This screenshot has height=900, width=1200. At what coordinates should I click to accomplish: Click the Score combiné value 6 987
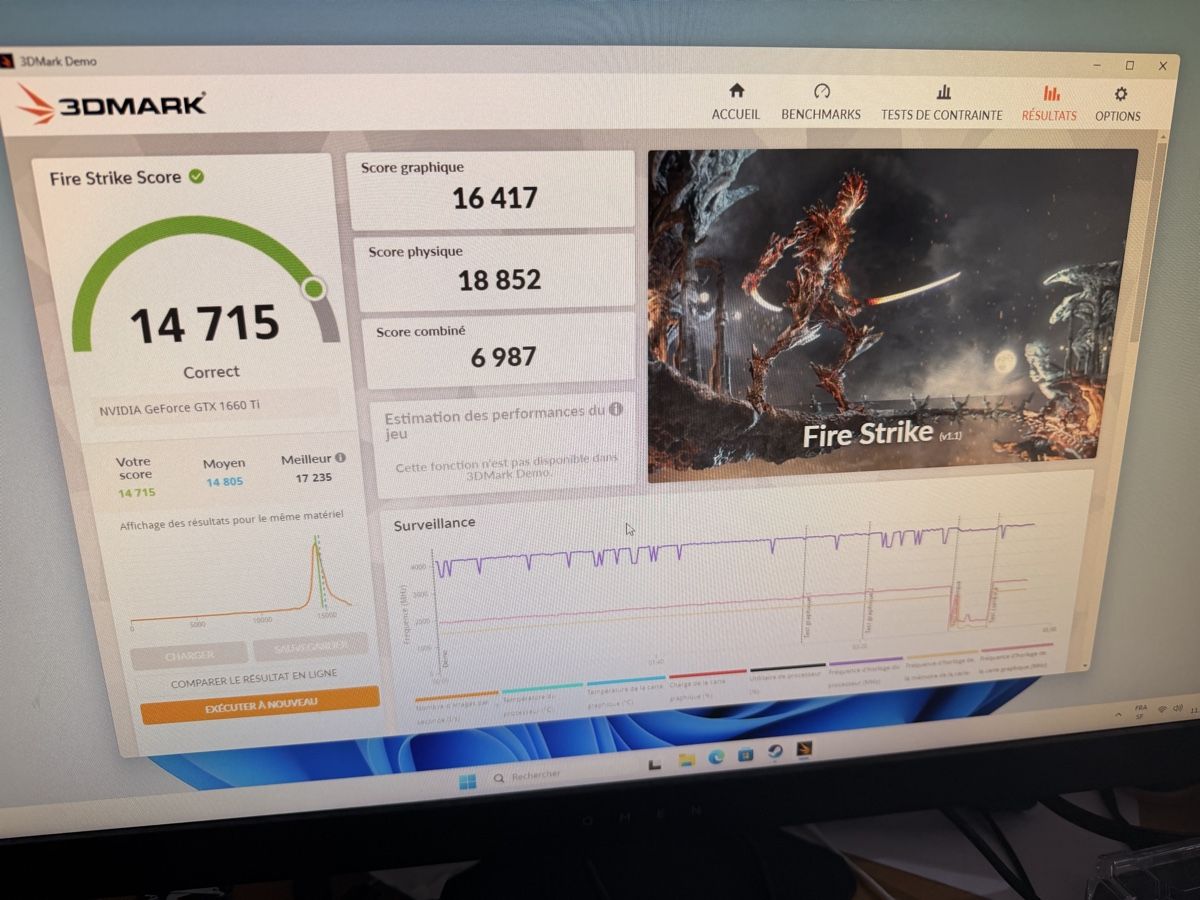(x=503, y=356)
